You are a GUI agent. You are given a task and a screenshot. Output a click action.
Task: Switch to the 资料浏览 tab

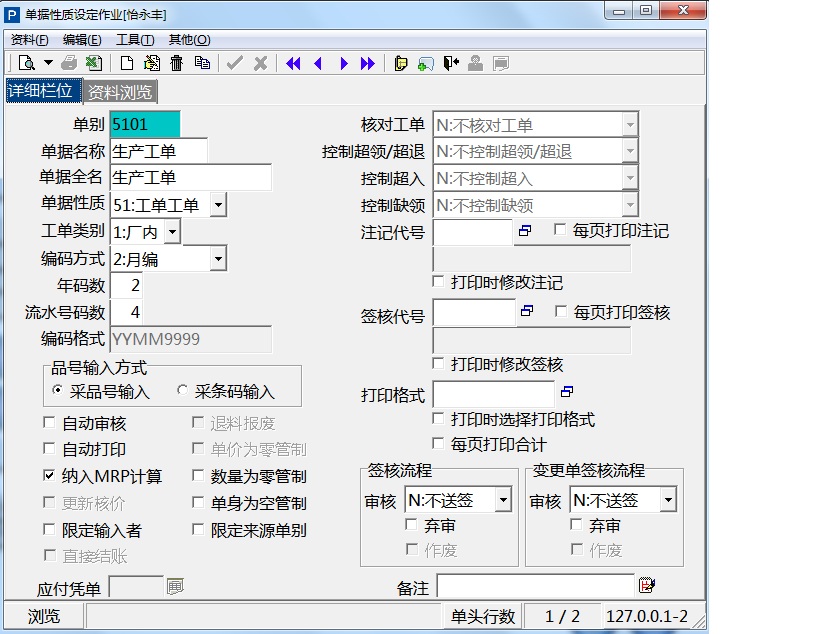pos(120,92)
